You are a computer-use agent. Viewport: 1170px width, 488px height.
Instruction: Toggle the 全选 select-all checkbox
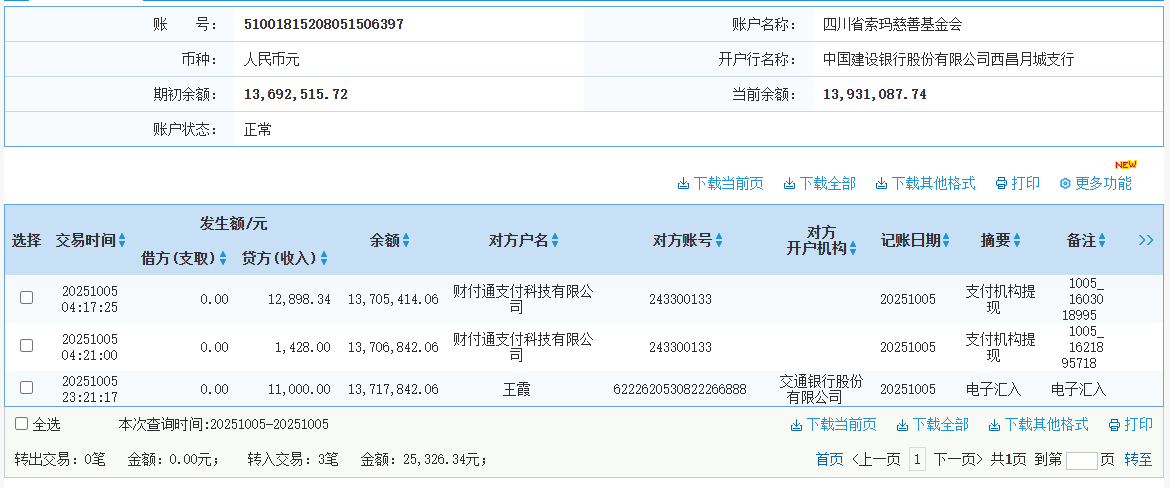pos(22,424)
